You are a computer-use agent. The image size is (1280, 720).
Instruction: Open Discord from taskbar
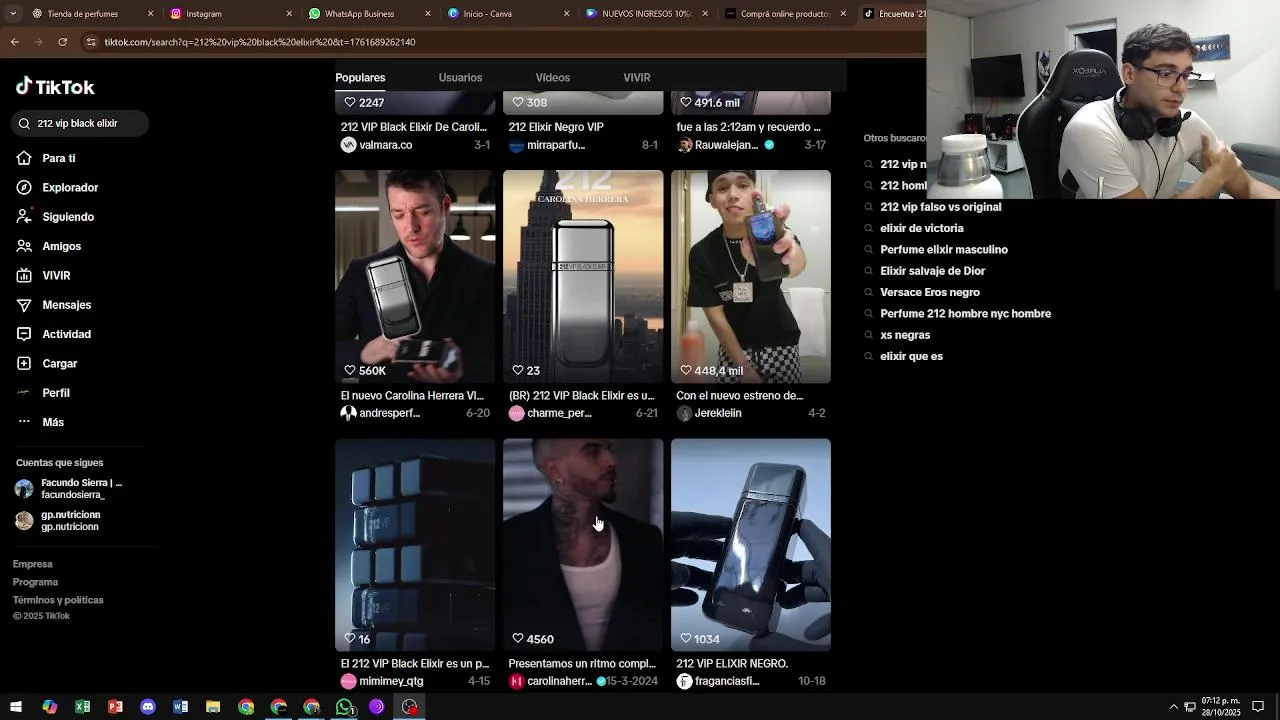(x=148, y=707)
